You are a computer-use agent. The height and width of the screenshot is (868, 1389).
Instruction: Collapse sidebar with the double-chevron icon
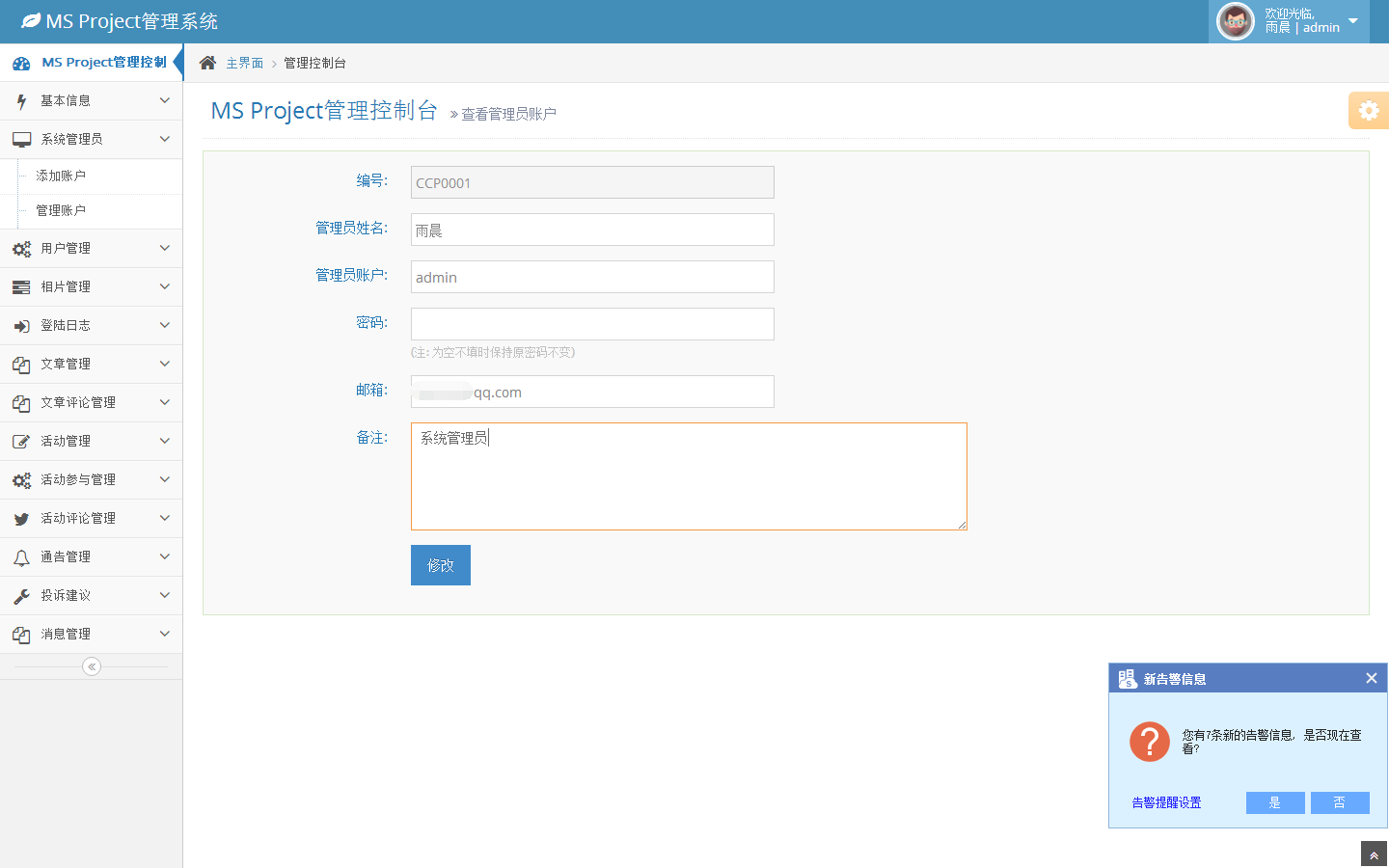click(92, 666)
